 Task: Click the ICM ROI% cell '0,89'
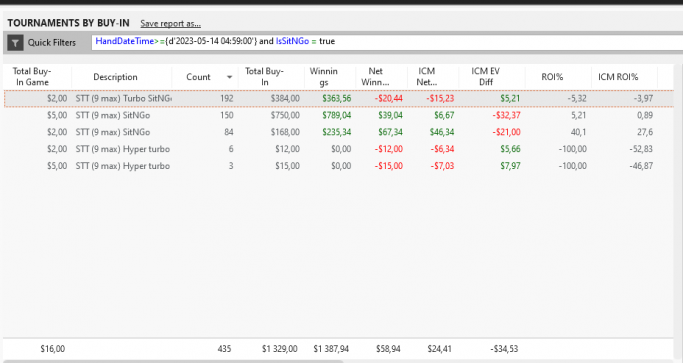pos(645,115)
